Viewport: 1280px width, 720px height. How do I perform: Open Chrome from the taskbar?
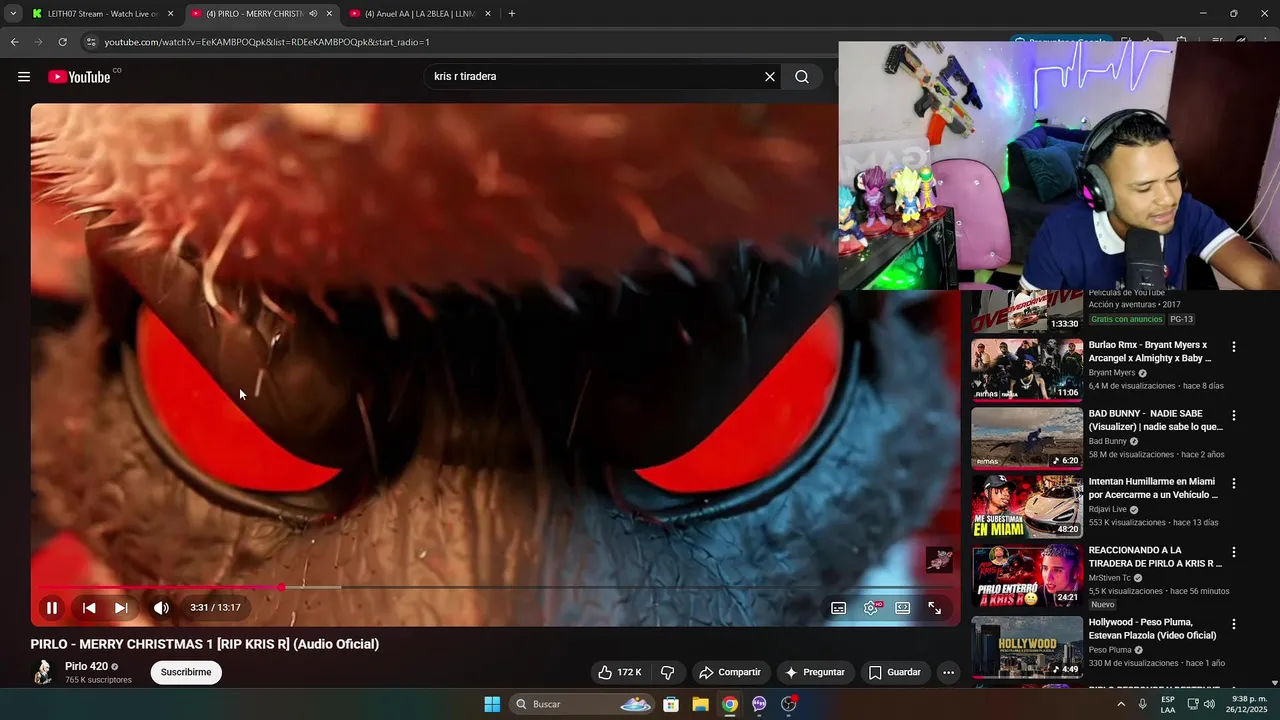(x=730, y=704)
